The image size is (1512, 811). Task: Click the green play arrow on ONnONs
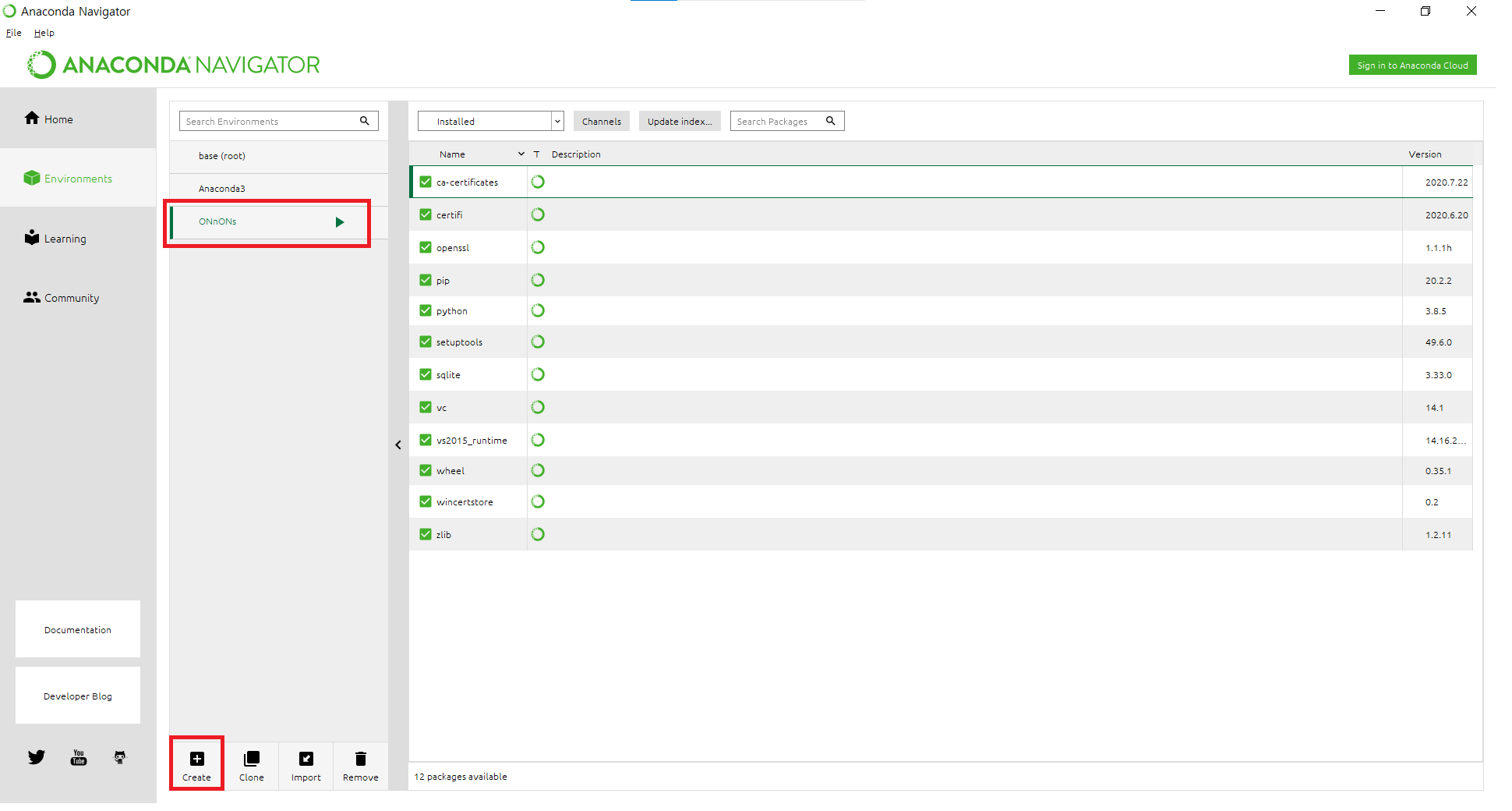(x=340, y=222)
